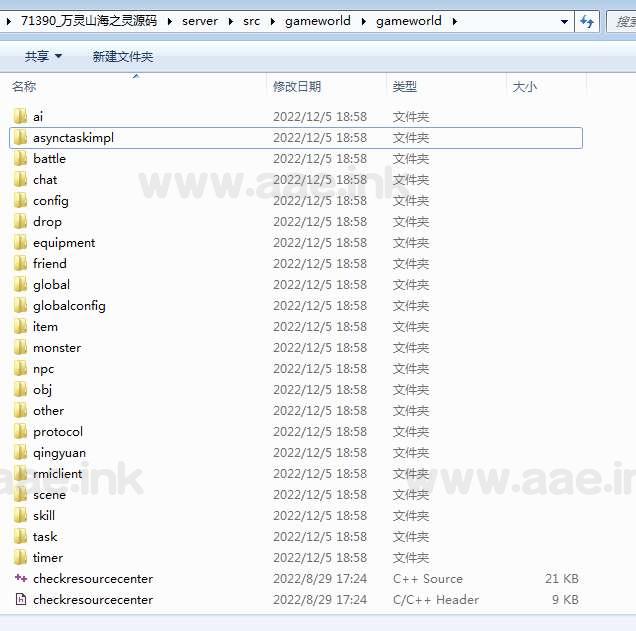Select the globalconfig folder icon
The image size is (636, 631).
[20, 305]
